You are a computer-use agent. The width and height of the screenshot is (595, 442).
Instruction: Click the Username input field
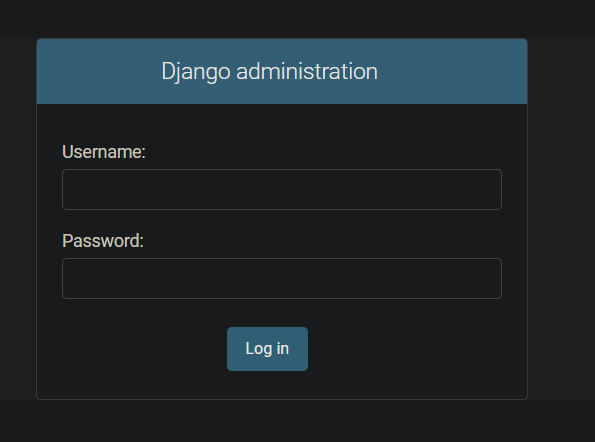click(282, 189)
